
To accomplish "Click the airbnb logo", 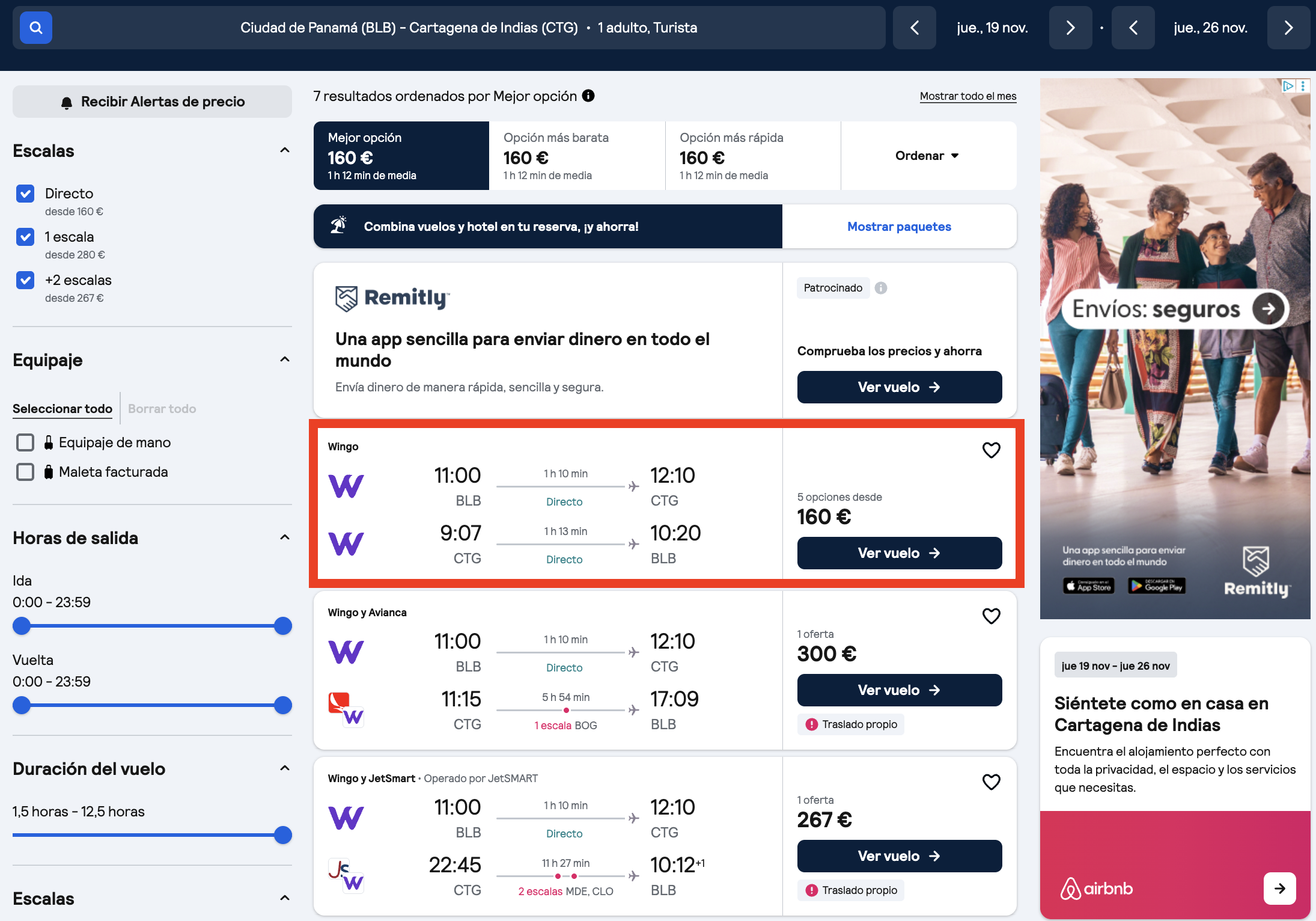I will pos(1096,888).
